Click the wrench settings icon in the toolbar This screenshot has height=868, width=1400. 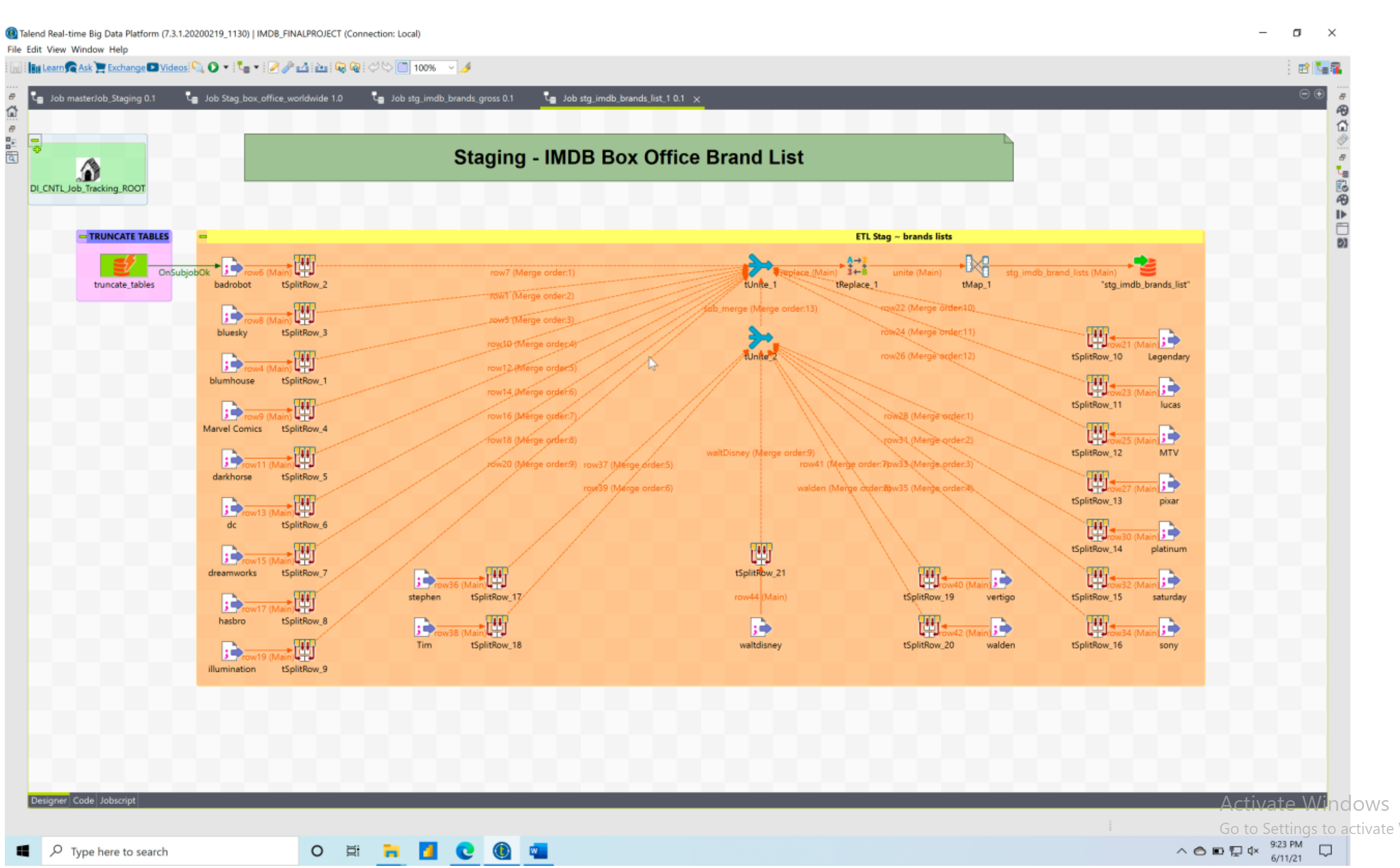click(x=288, y=68)
